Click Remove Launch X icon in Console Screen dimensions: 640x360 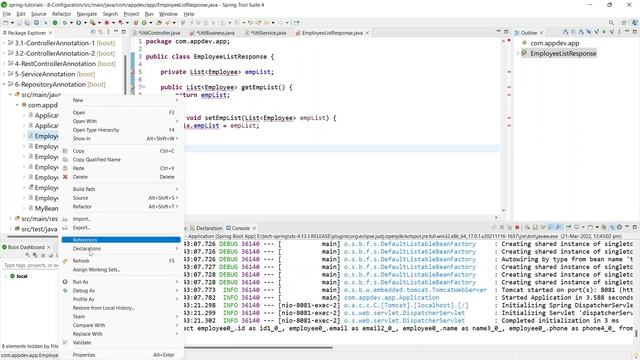point(502,227)
